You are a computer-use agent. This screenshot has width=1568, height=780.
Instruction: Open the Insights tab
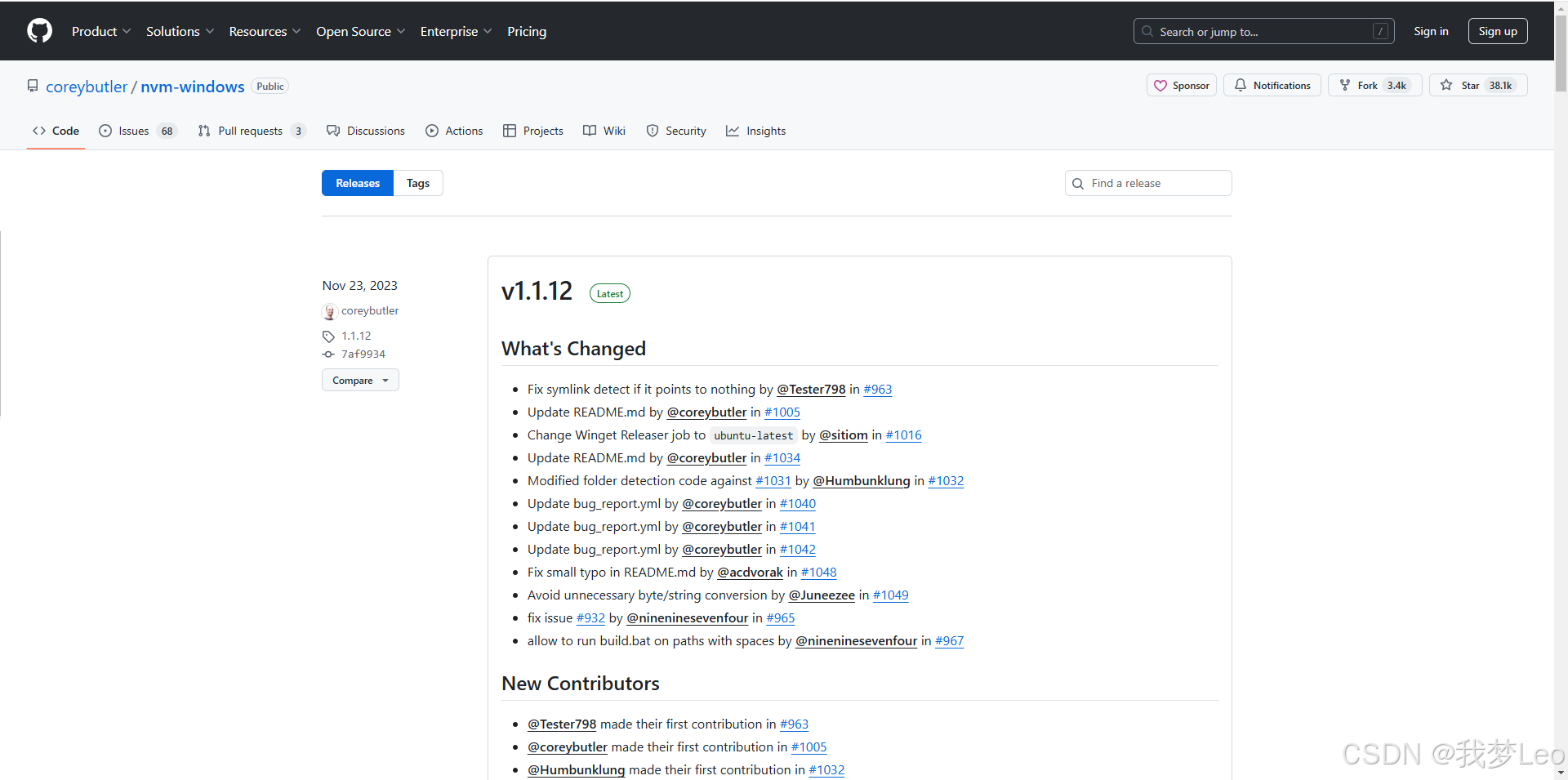point(756,131)
